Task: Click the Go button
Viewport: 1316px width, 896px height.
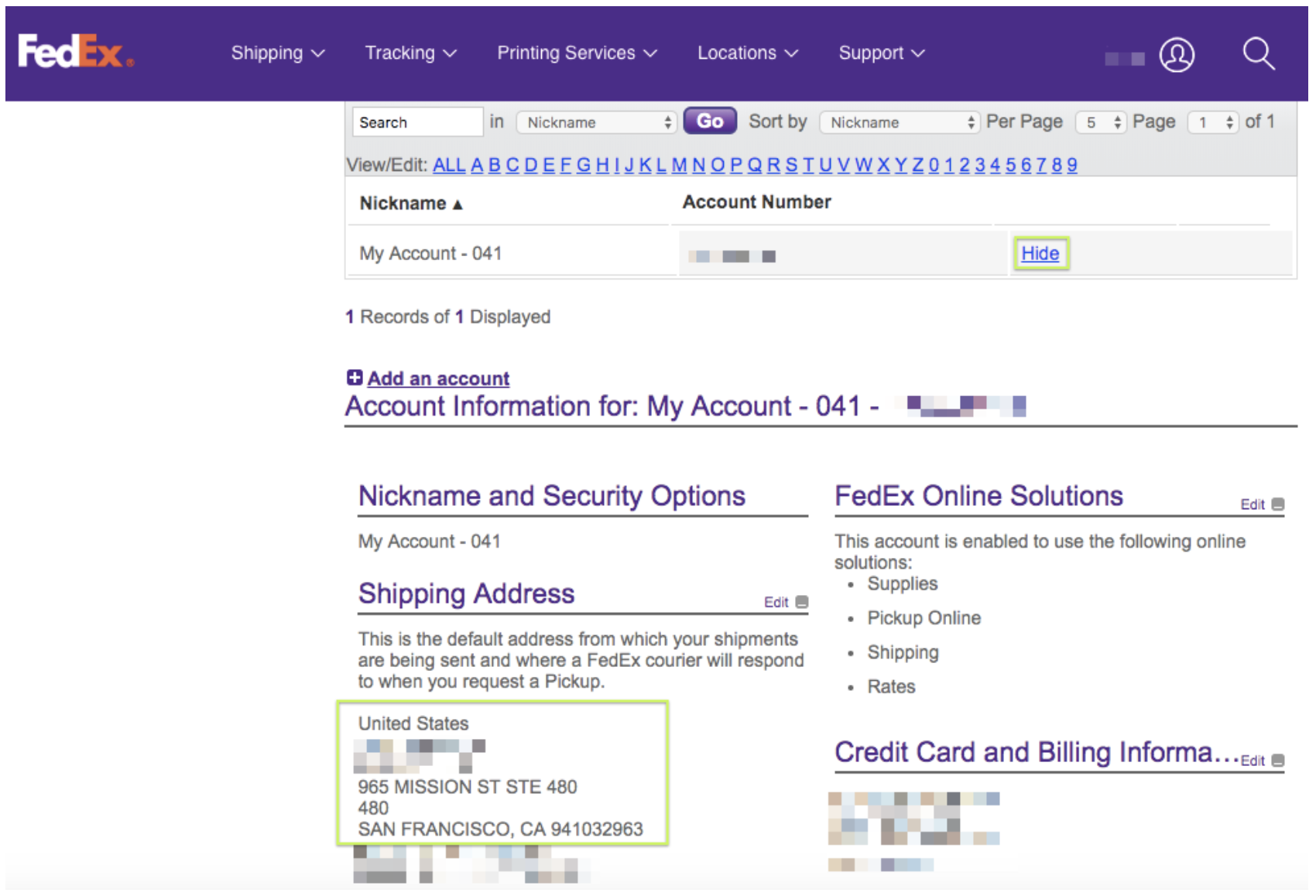Action: (710, 121)
